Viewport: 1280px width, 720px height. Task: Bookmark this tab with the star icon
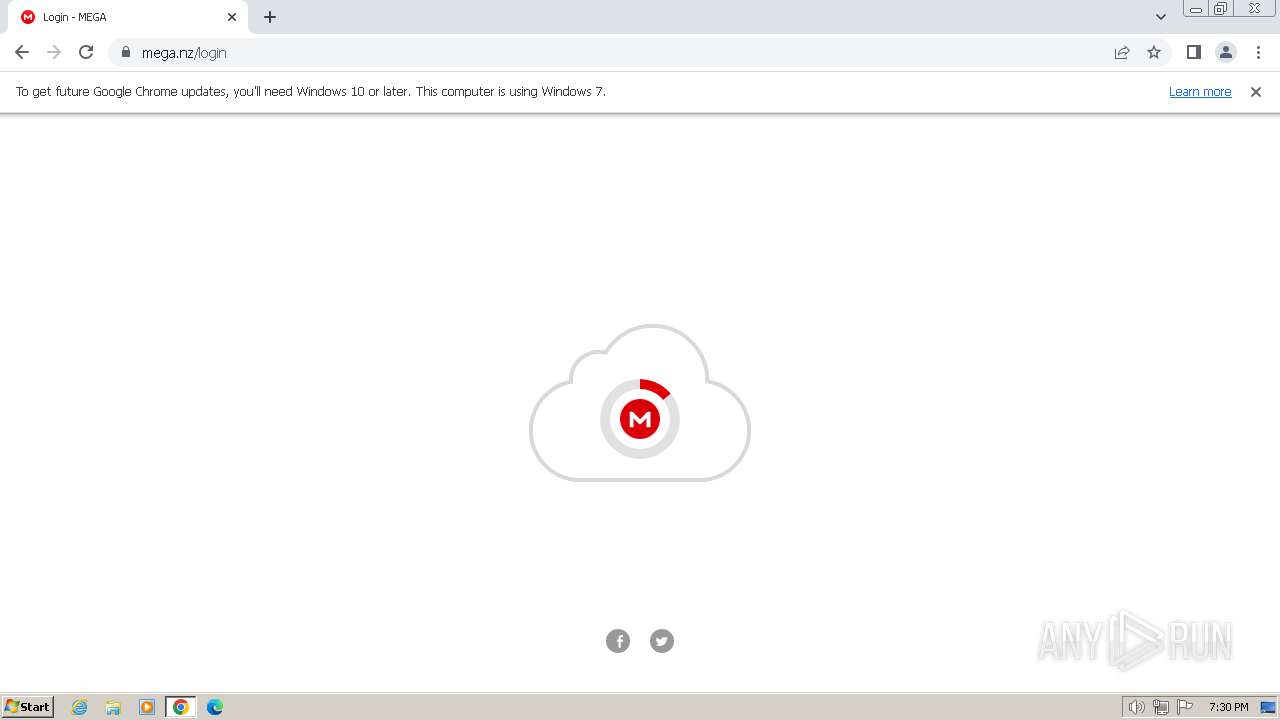pos(1154,53)
